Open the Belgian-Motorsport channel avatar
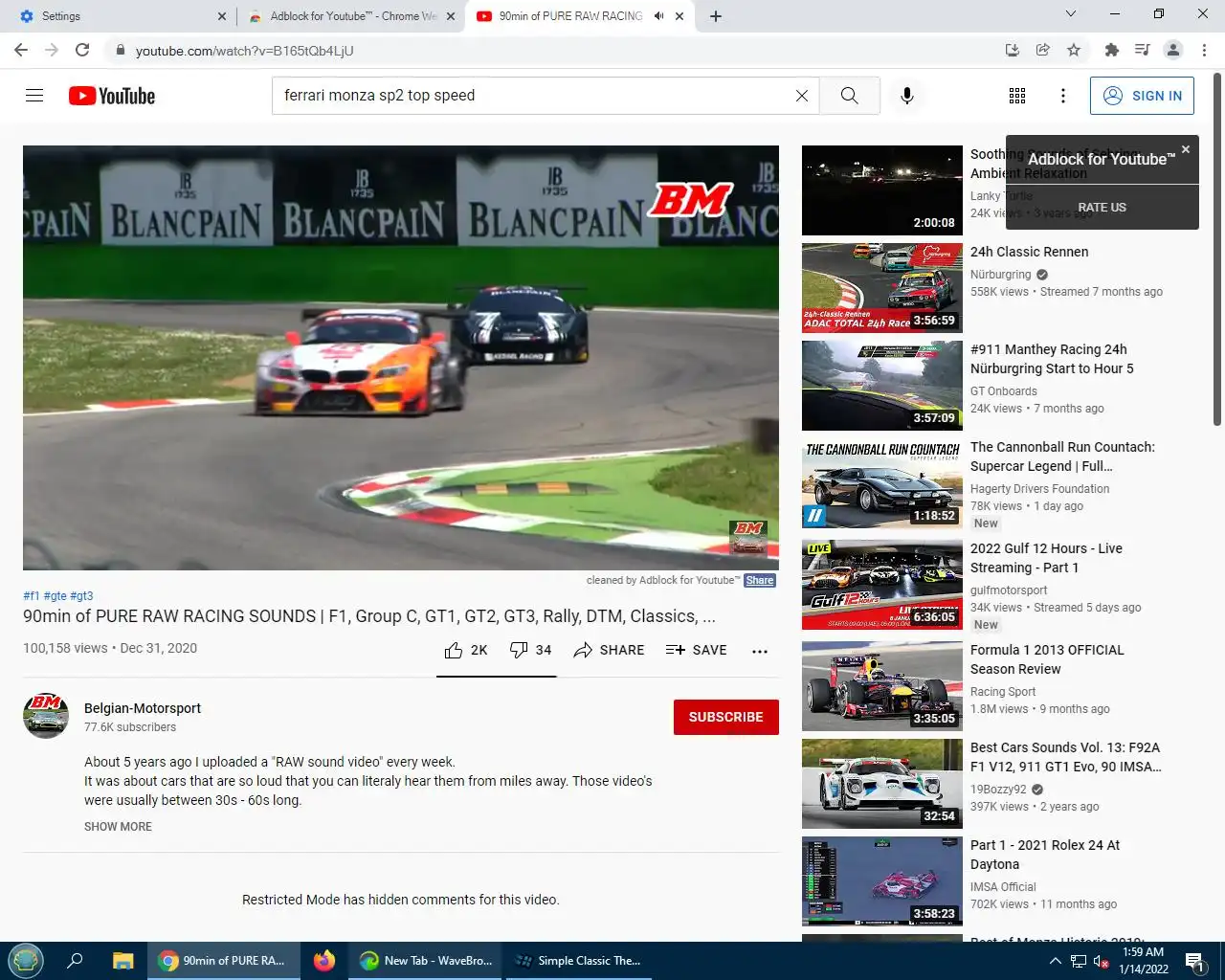The image size is (1225, 980). click(46, 716)
